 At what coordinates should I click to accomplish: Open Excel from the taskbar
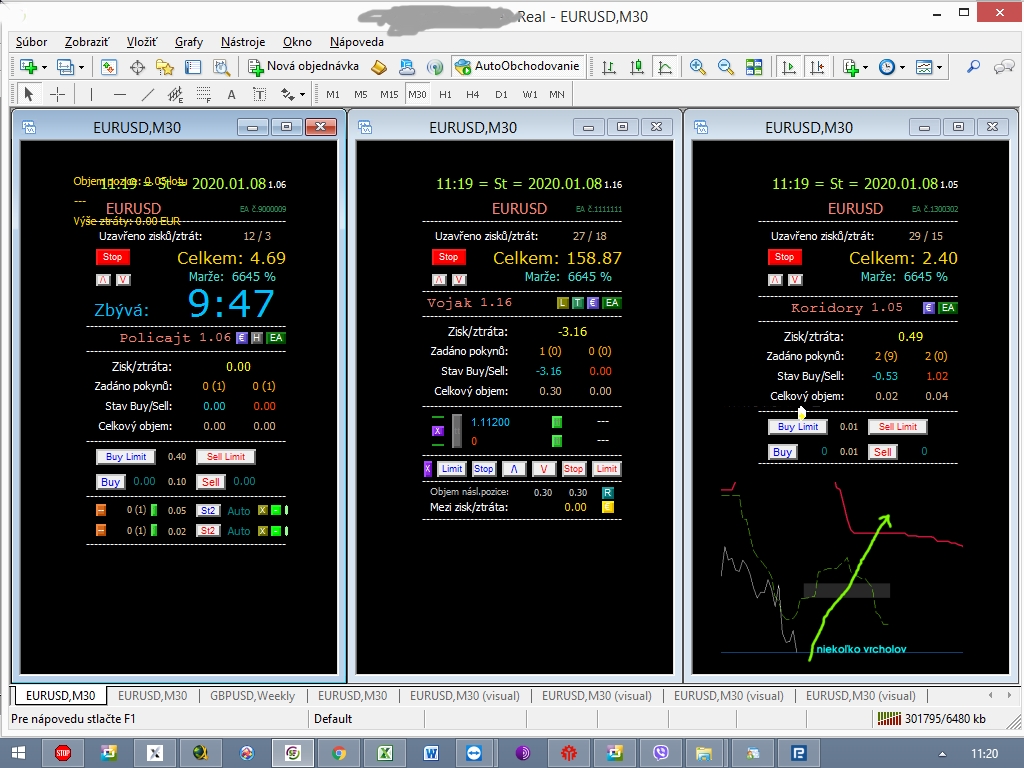click(x=385, y=753)
